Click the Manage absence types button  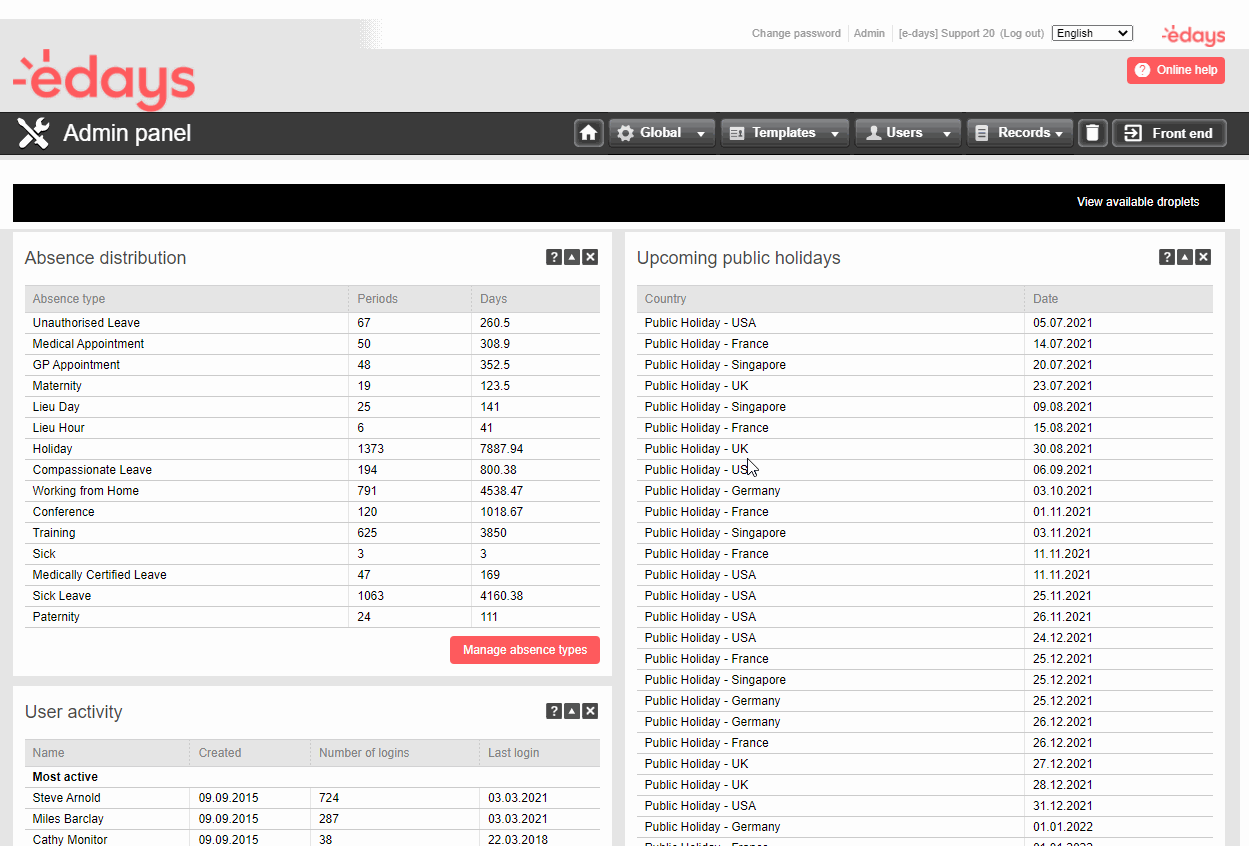pos(524,649)
